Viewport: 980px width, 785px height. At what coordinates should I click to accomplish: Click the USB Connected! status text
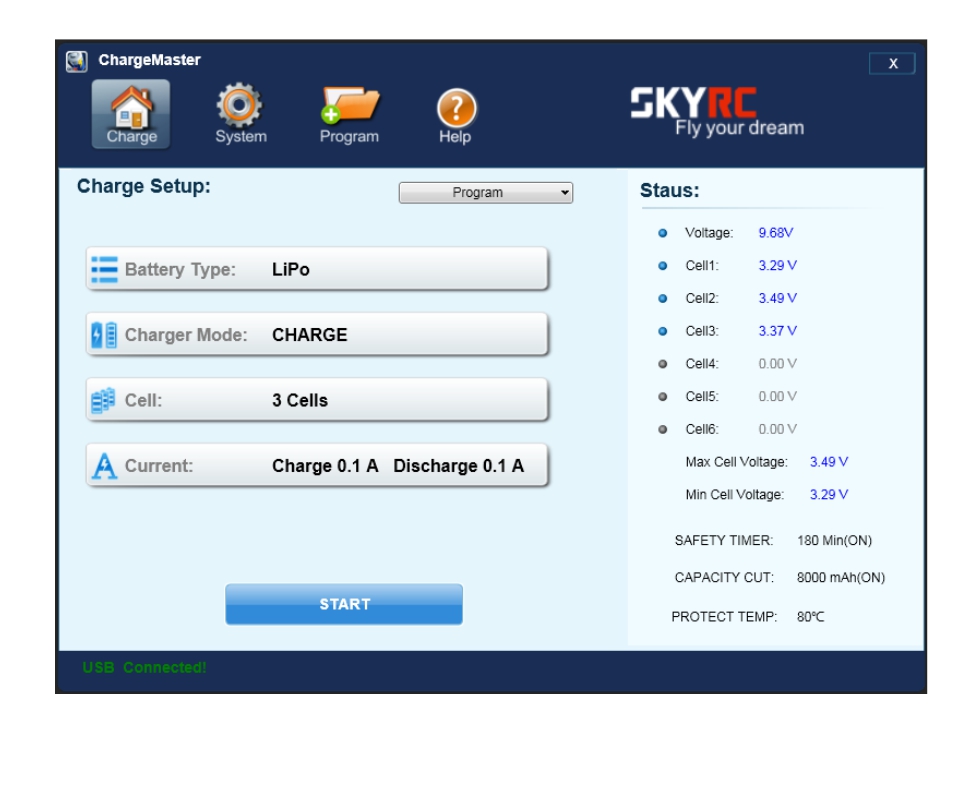point(144,668)
